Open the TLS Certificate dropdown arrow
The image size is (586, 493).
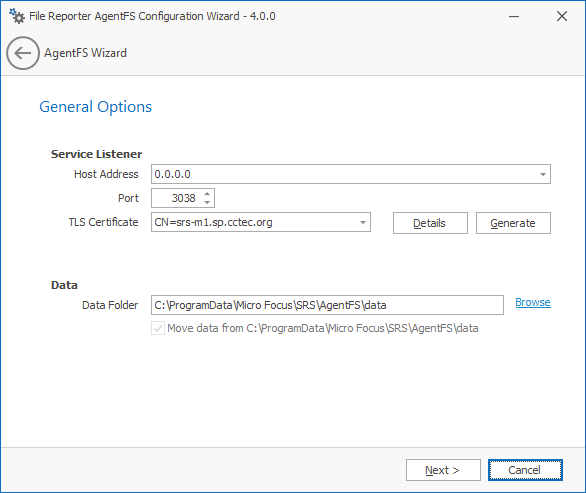click(363, 222)
